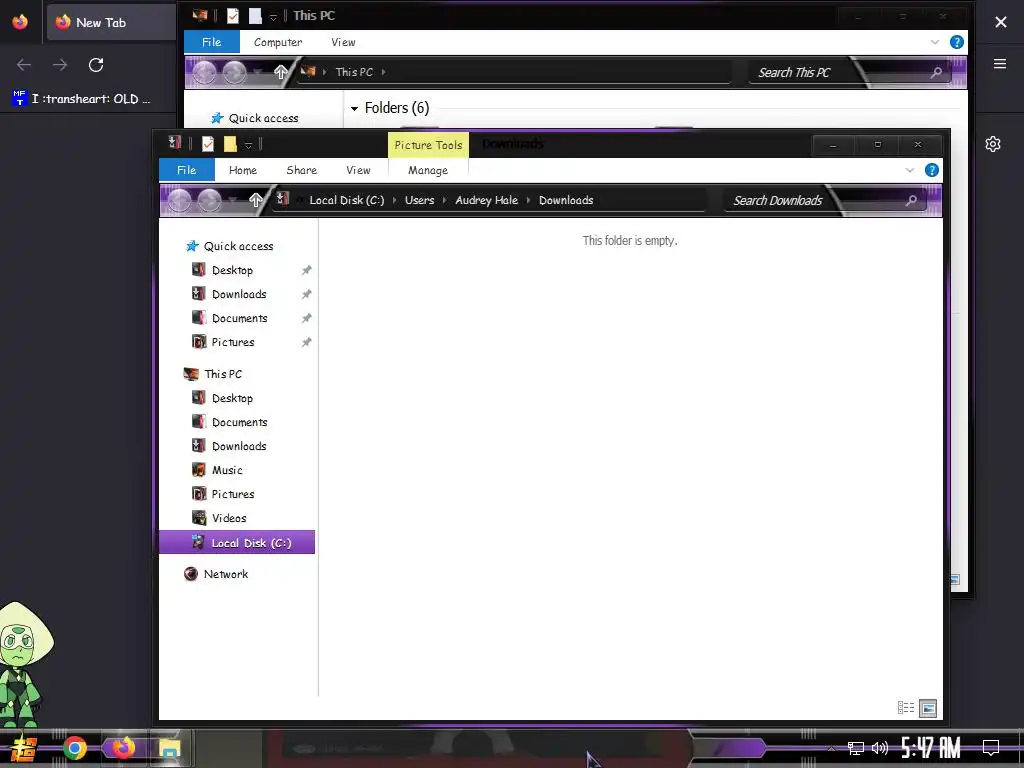The image size is (1024, 768).
Task: Click Audrey Hale in the address breadcrumb
Action: coord(487,200)
